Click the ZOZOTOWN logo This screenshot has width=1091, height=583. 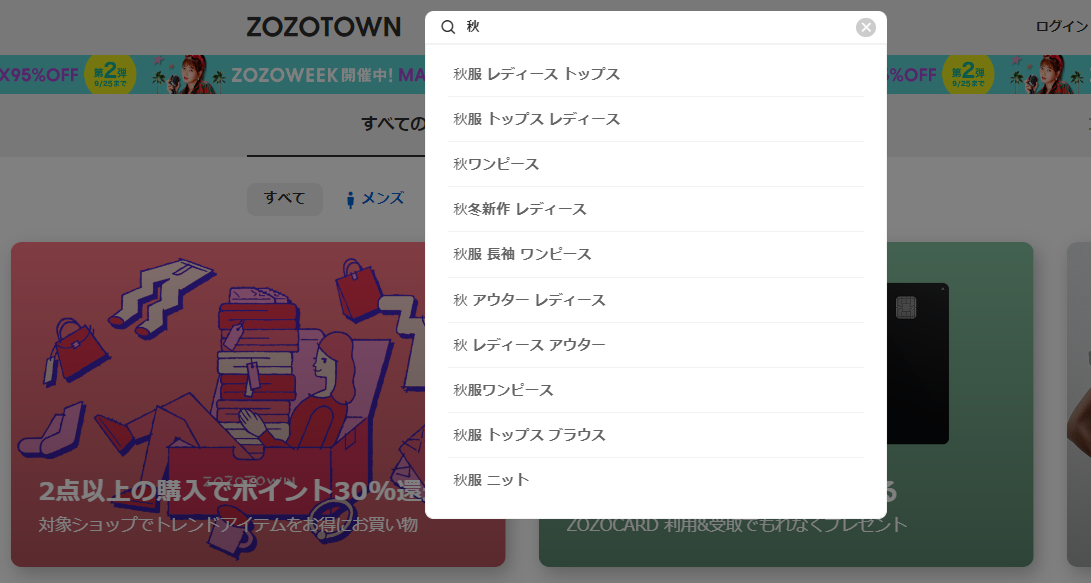pos(321,27)
